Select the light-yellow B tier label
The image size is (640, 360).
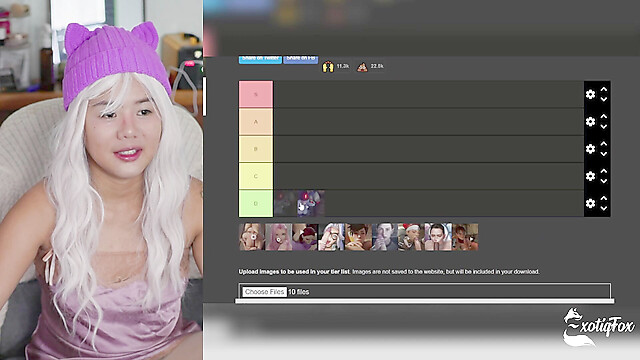point(256,149)
